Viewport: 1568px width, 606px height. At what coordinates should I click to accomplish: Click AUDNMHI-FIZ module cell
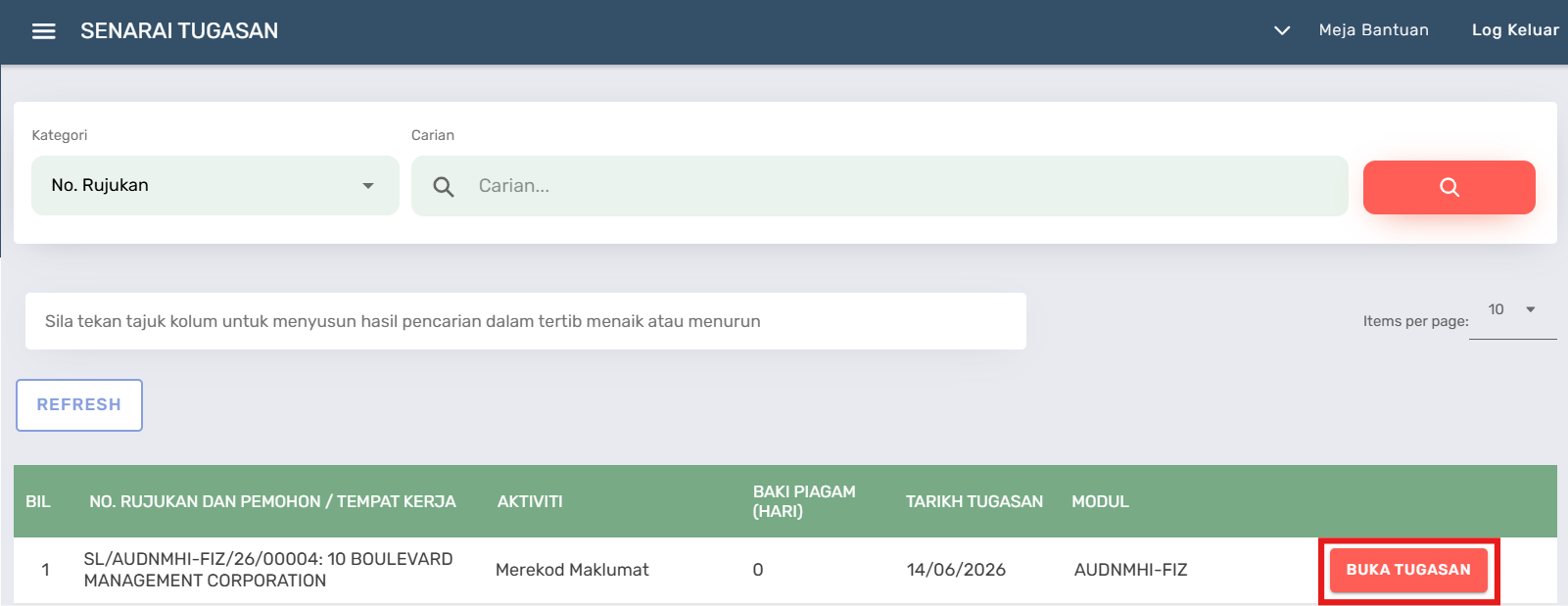[1130, 570]
